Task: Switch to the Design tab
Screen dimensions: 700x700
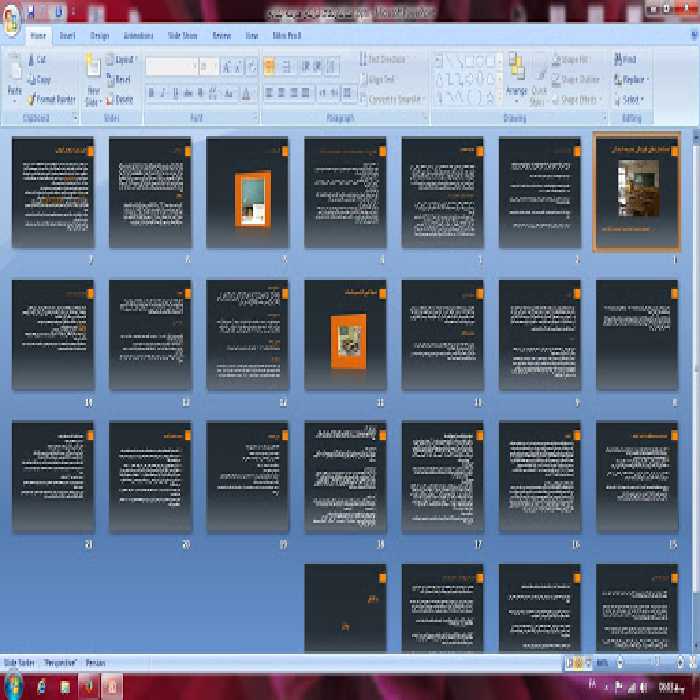Action: click(99, 35)
